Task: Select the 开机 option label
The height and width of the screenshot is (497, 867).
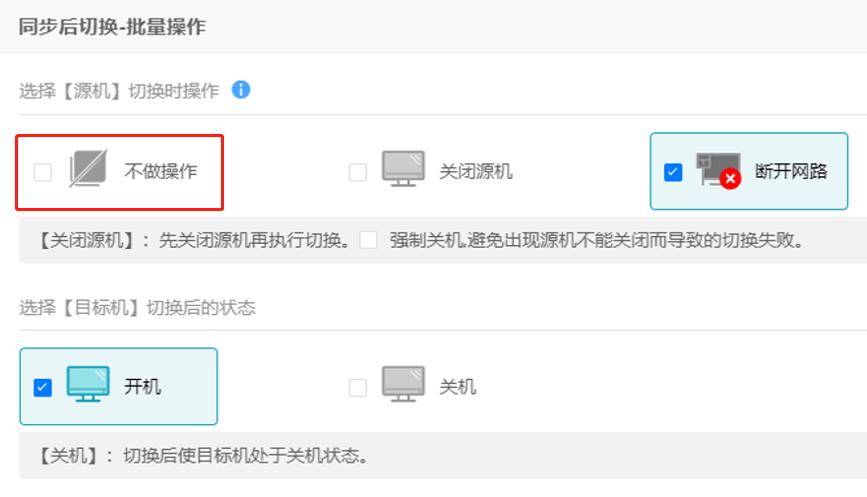Action: tap(143, 386)
